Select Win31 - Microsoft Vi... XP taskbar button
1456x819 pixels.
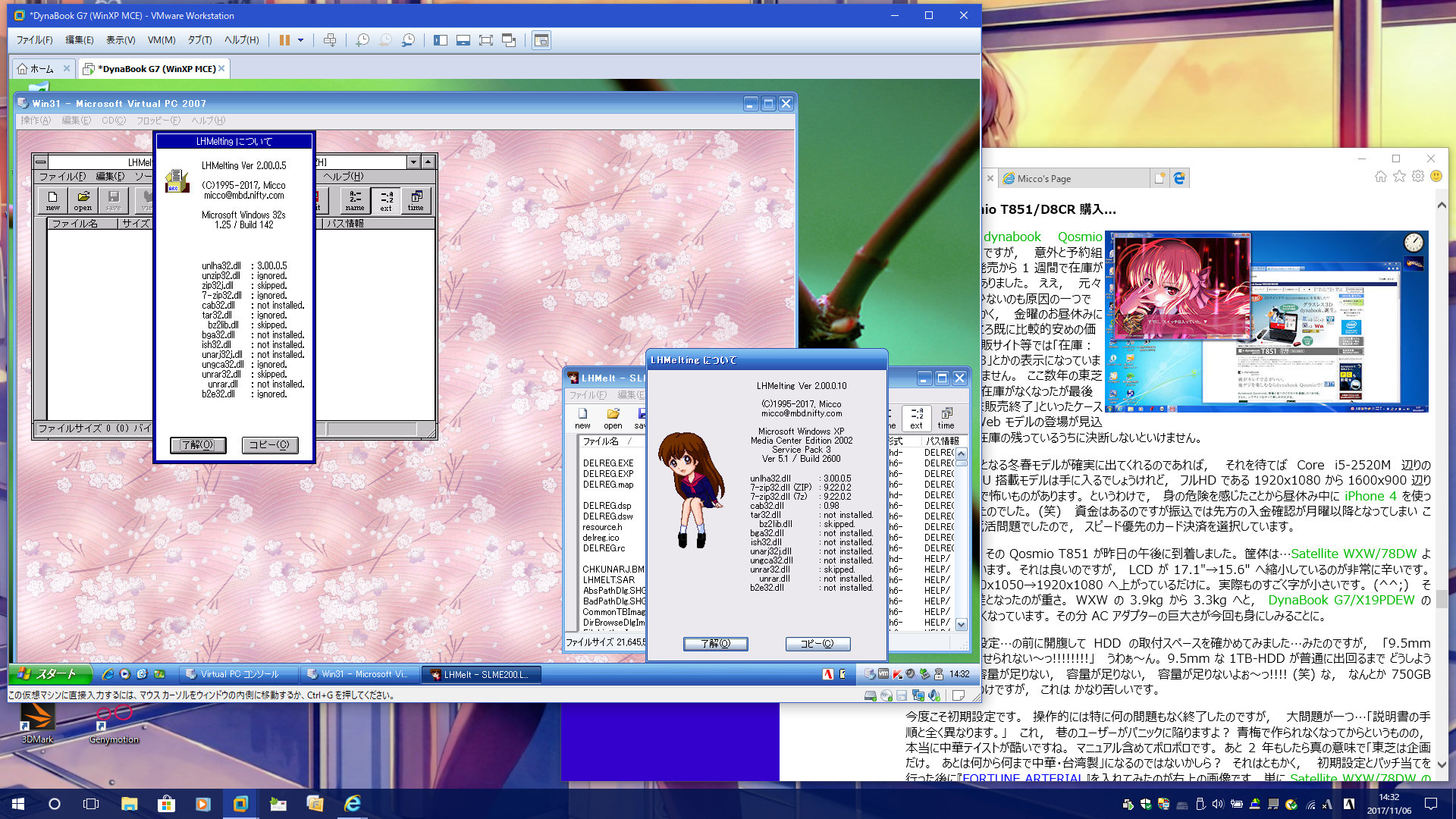pyautogui.click(x=359, y=674)
